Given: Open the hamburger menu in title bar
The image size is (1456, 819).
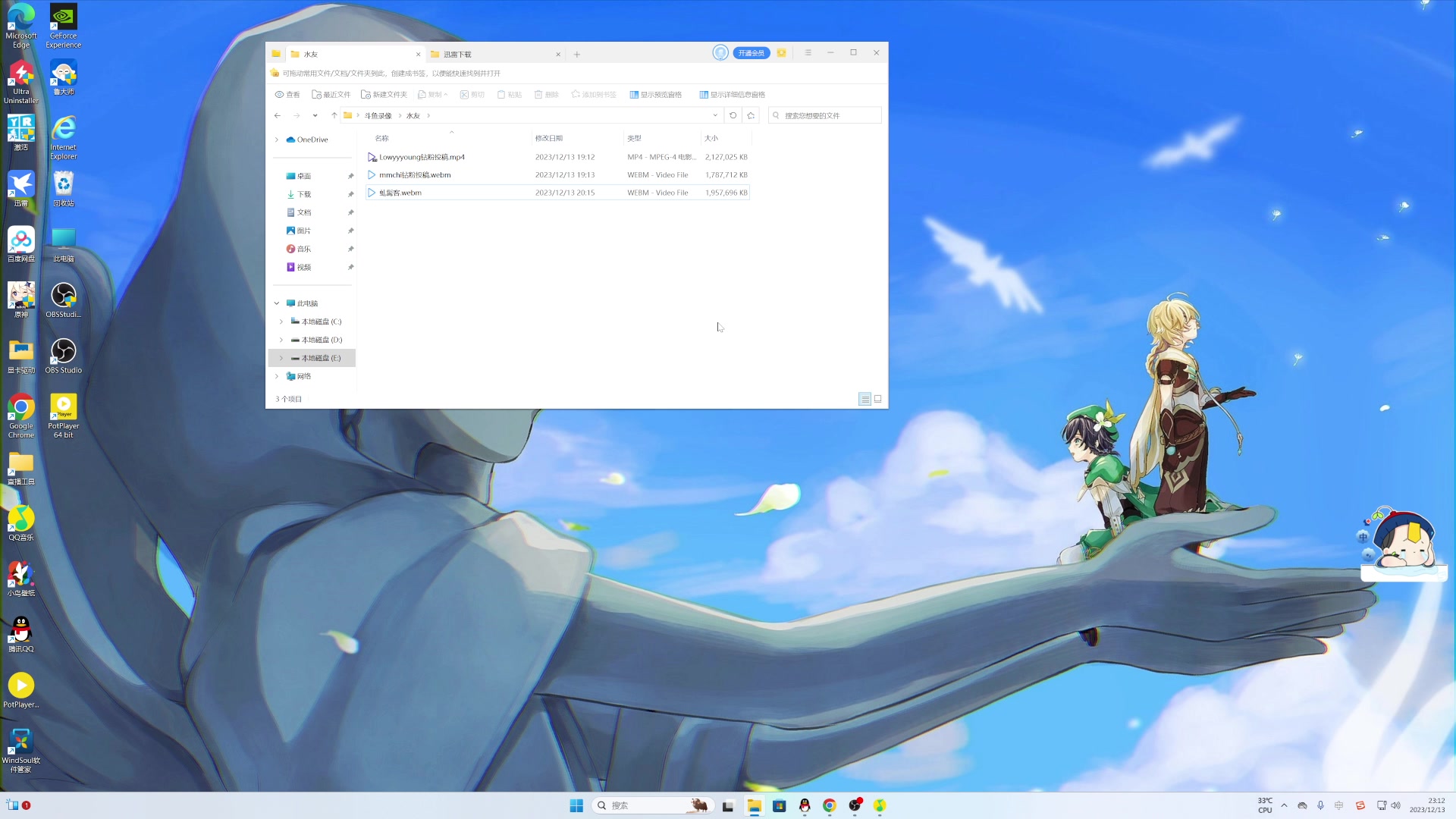Looking at the screenshot, I should [808, 52].
